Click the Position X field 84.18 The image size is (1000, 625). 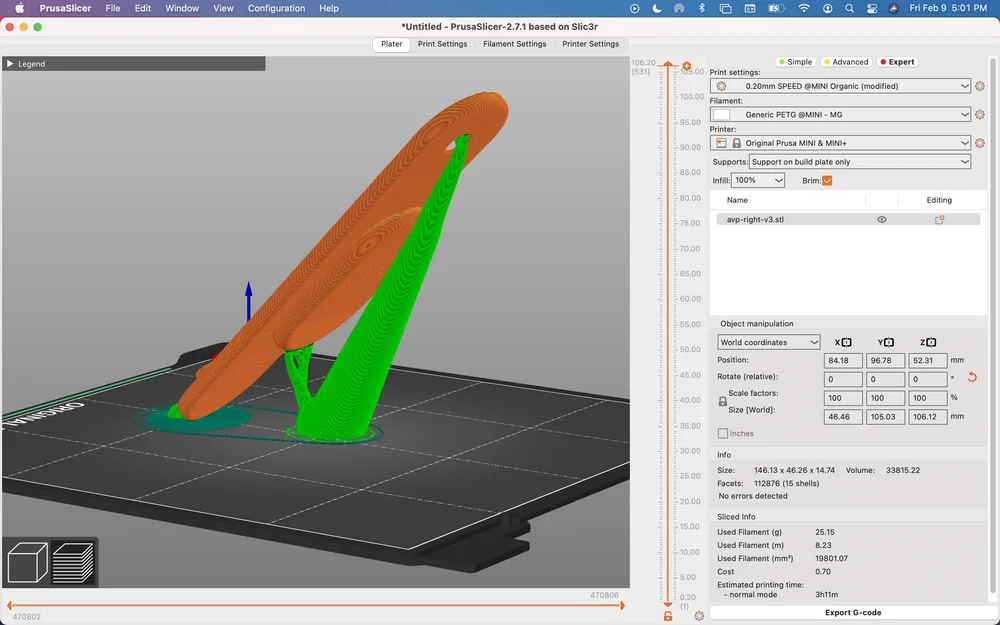pos(842,360)
